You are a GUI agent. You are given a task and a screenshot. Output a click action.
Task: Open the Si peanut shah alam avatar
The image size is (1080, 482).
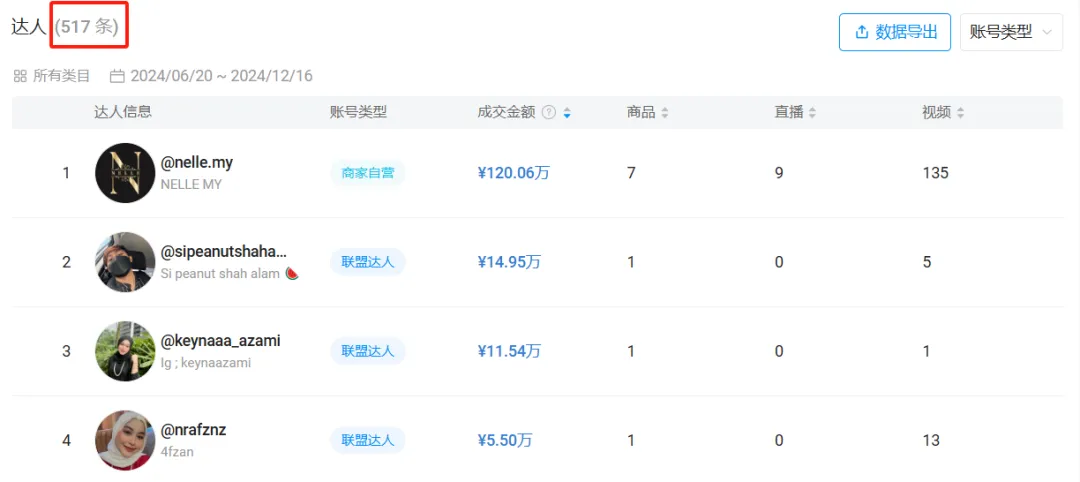point(125,262)
